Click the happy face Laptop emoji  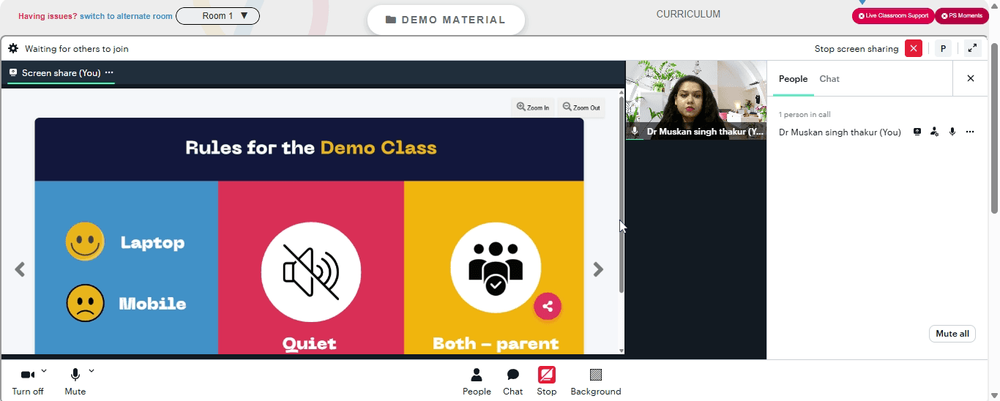pos(85,242)
